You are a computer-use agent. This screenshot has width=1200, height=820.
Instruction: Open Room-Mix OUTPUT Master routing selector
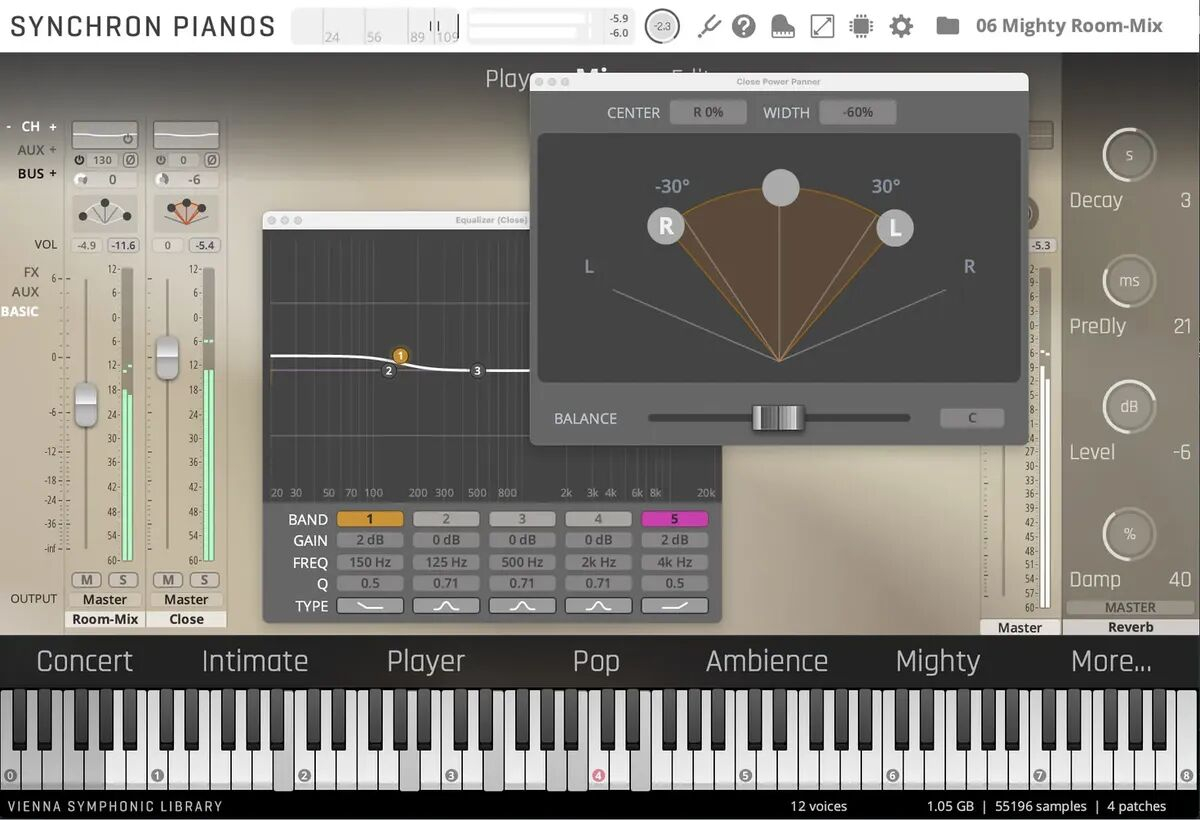(x=105, y=600)
